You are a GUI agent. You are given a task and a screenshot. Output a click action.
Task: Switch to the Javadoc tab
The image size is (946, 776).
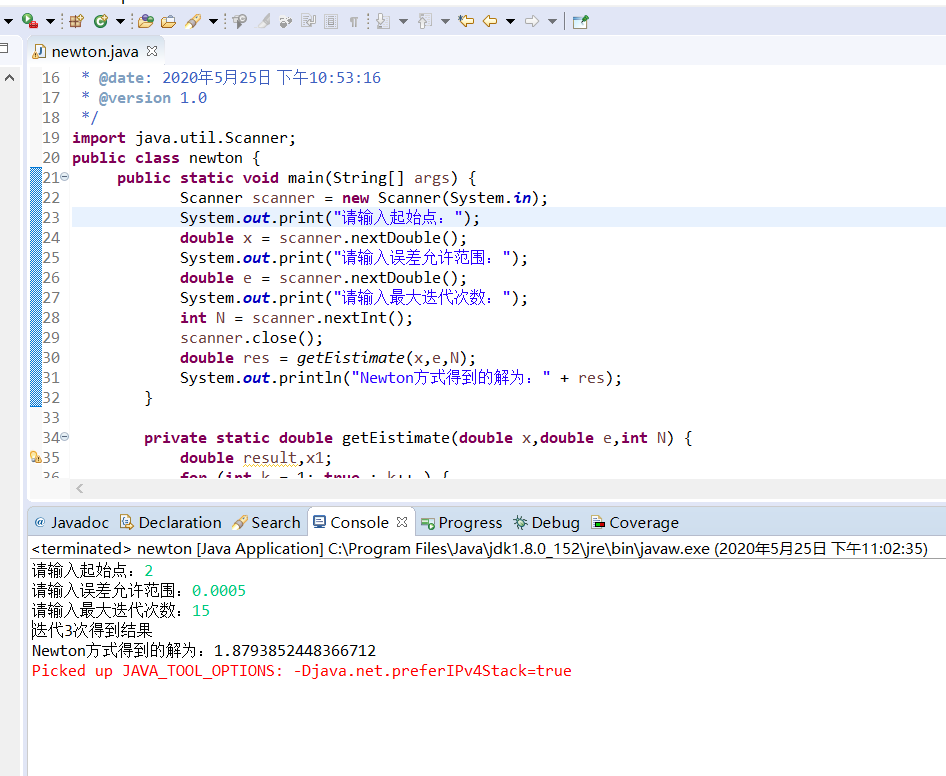[x=72, y=523]
